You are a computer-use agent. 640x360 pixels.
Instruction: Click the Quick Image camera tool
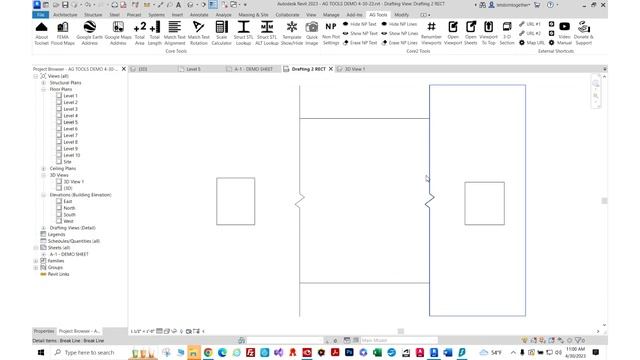tap(312, 33)
